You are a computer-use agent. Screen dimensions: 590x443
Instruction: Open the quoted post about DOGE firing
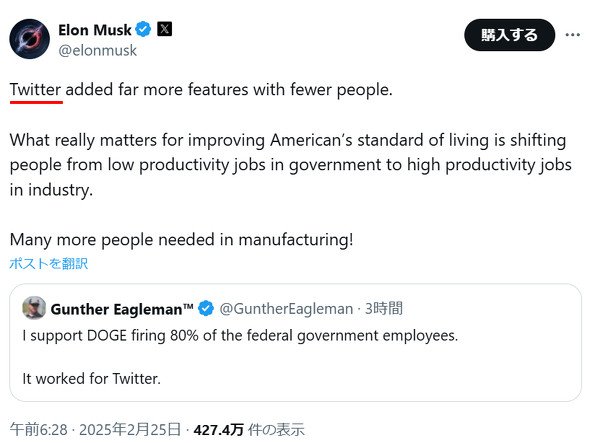295,343
